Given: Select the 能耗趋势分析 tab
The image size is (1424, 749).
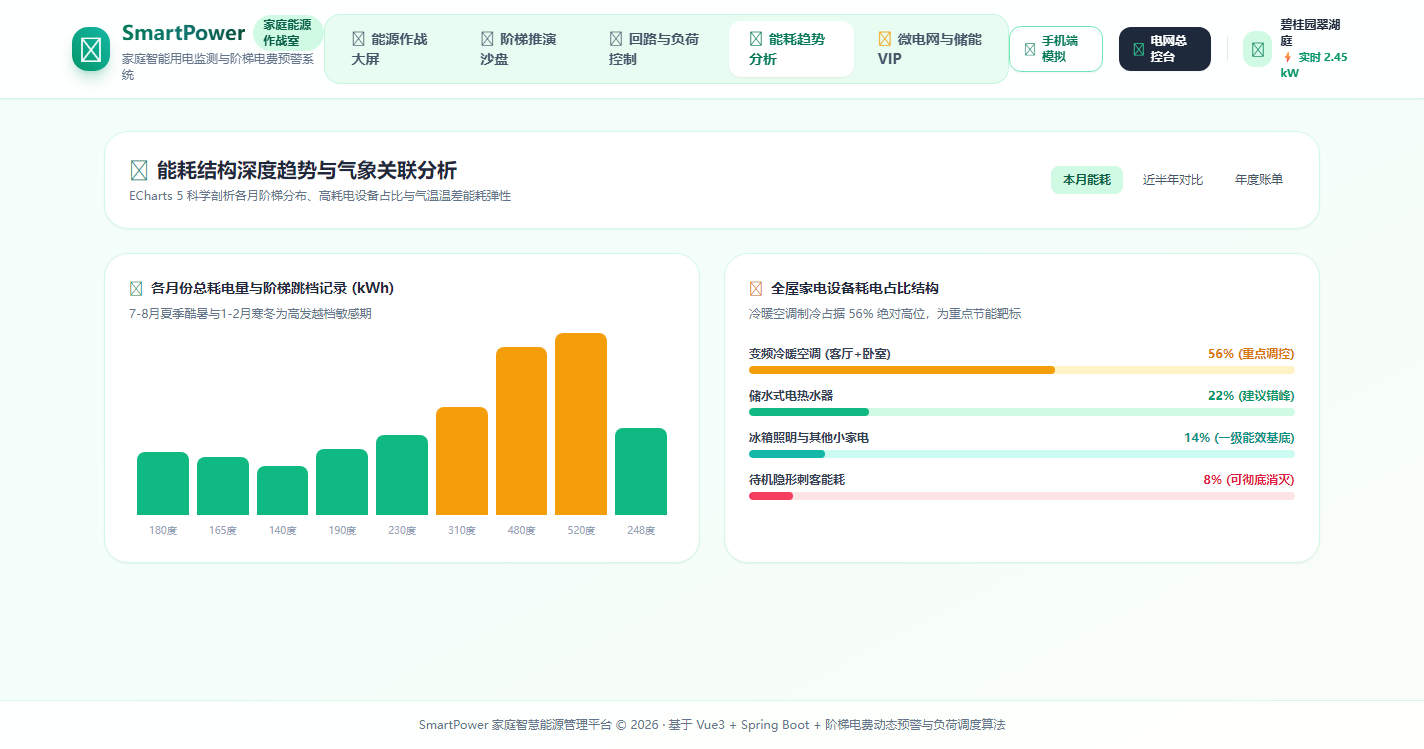Looking at the screenshot, I should (791, 49).
